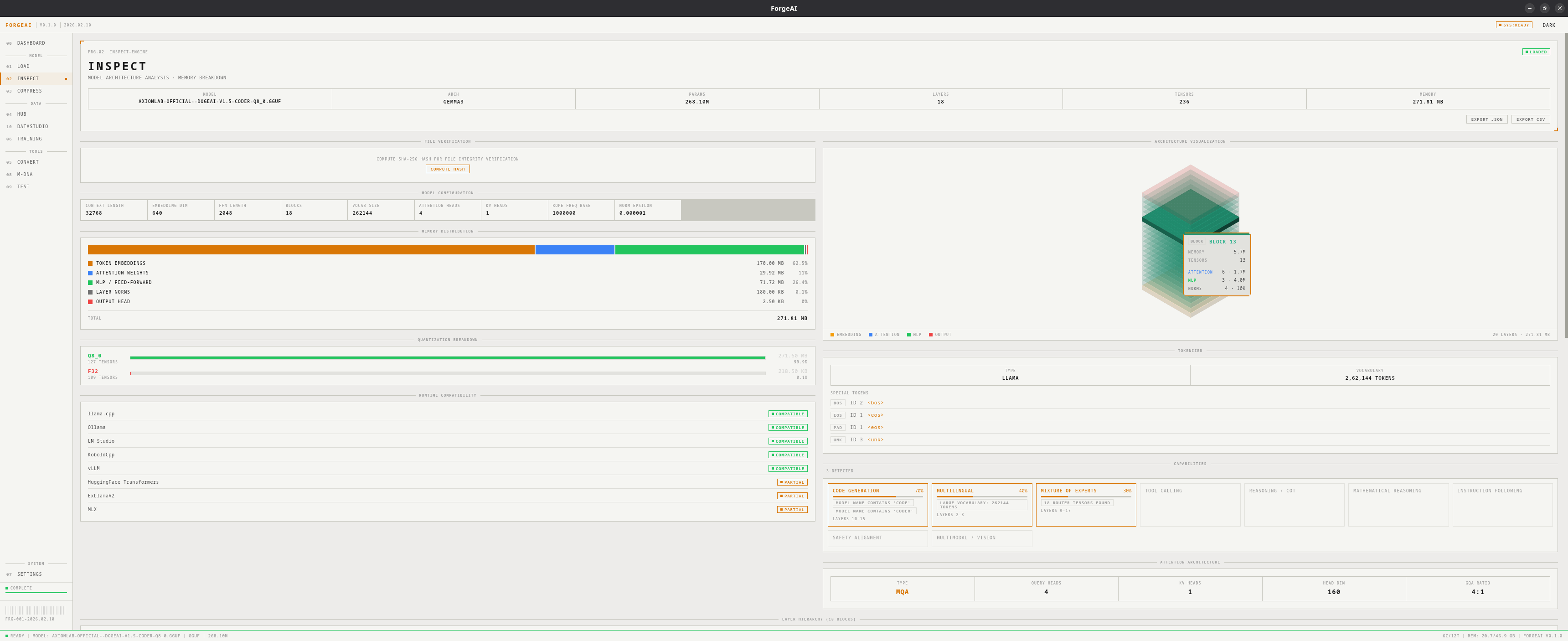Image resolution: width=1568 pixels, height=641 pixels.
Task: Open the Mixture of Experts capability card
Action: (1085, 505)
